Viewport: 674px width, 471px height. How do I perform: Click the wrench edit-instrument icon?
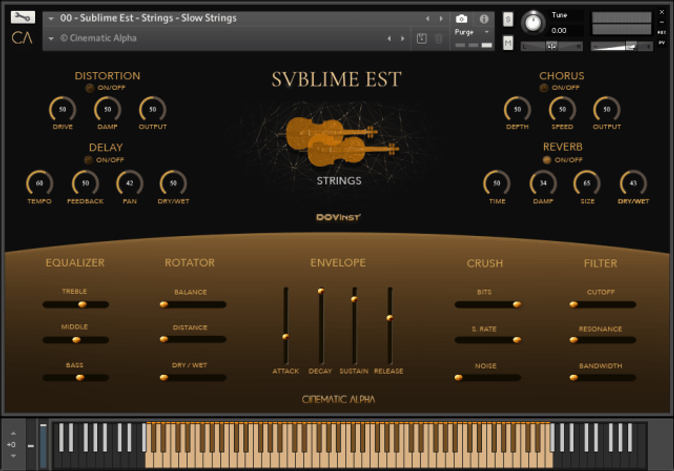pyautogui.click(x=22, y=17)
